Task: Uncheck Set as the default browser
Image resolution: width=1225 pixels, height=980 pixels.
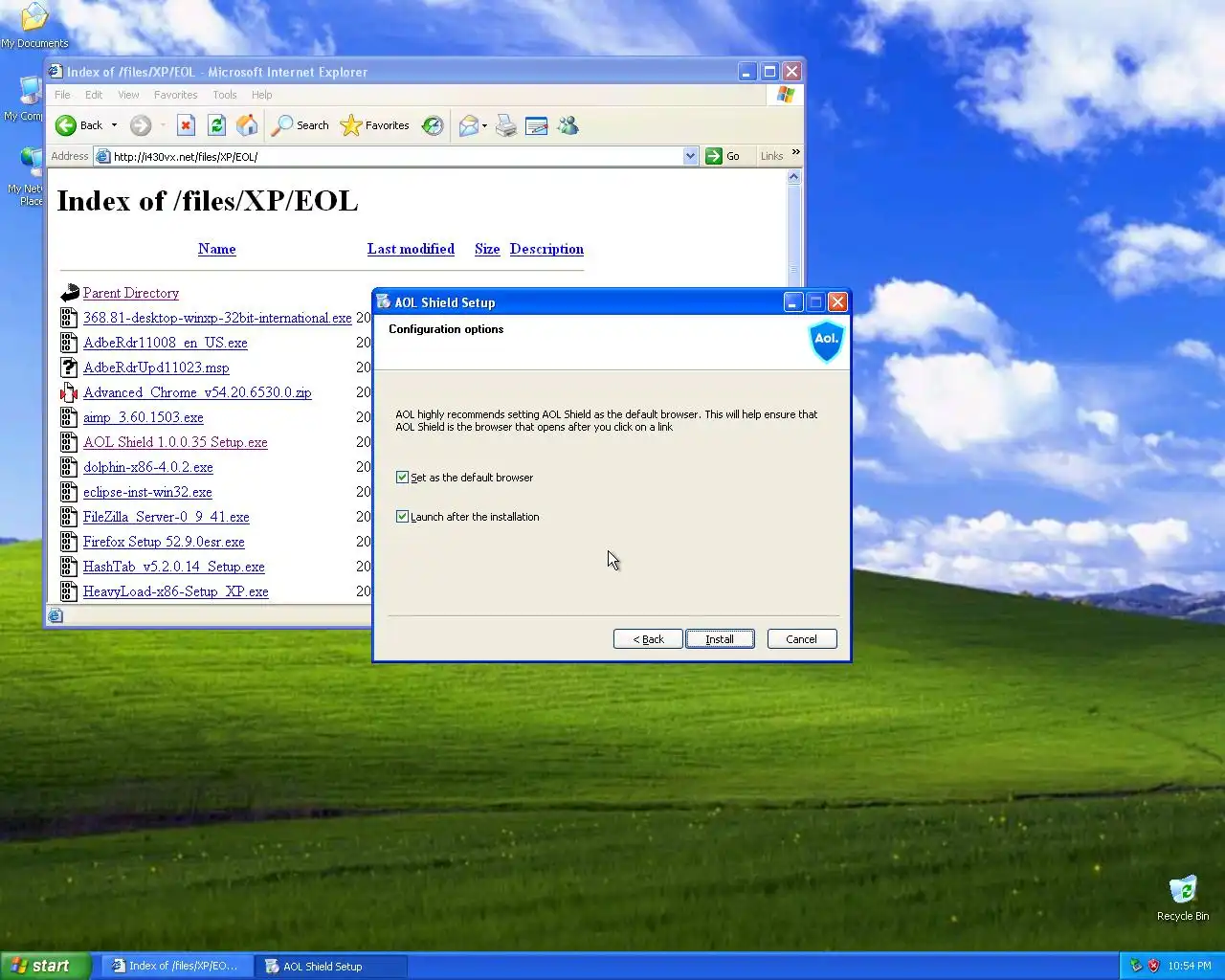Action: (403, 477)
